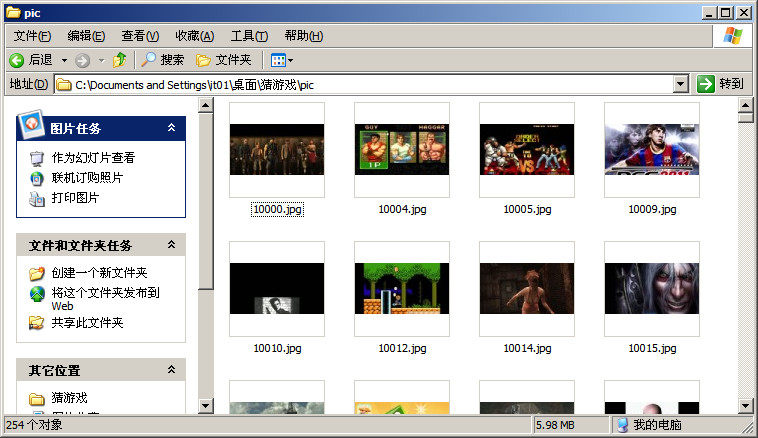This screenshot has height=438, width=758.
Task: Open the 文件(F) menu
Action: (x=32, y=36)
